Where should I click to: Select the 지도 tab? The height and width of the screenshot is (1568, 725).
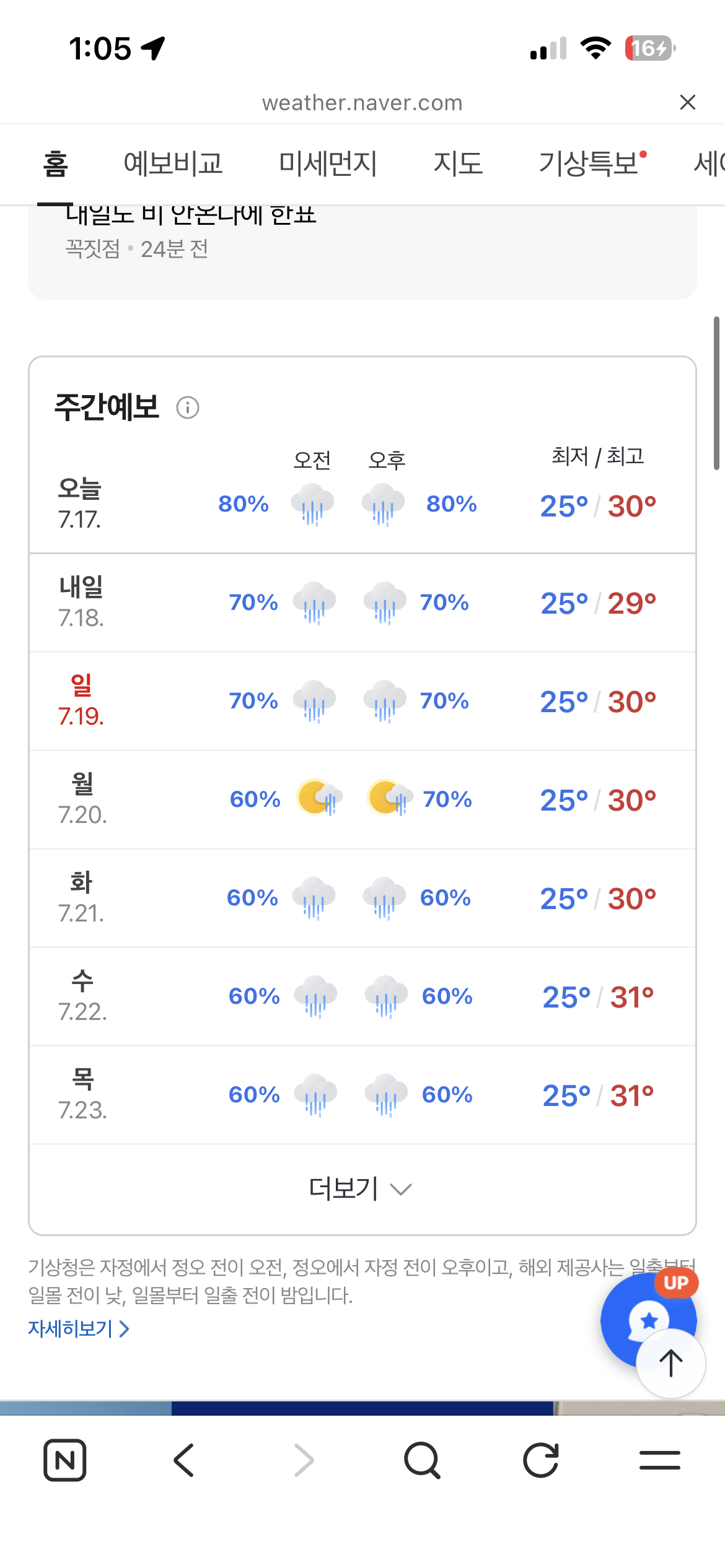pyautogui.click(x=458, y=163)
